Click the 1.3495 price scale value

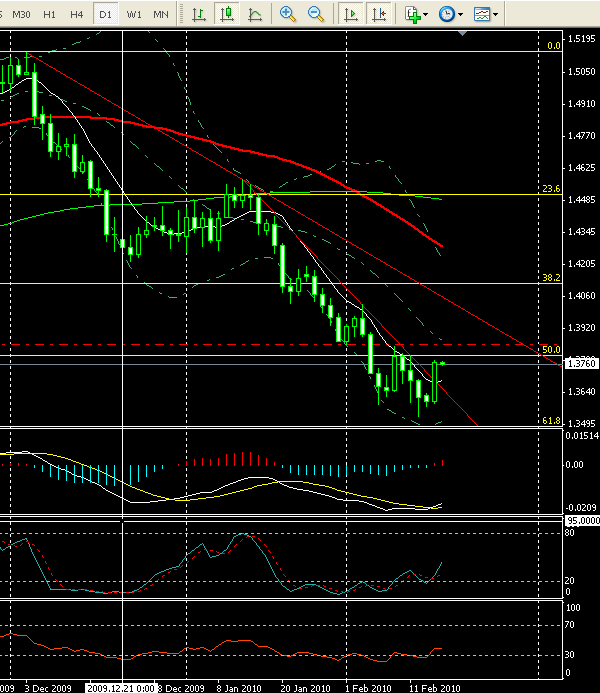coord(581,423)
